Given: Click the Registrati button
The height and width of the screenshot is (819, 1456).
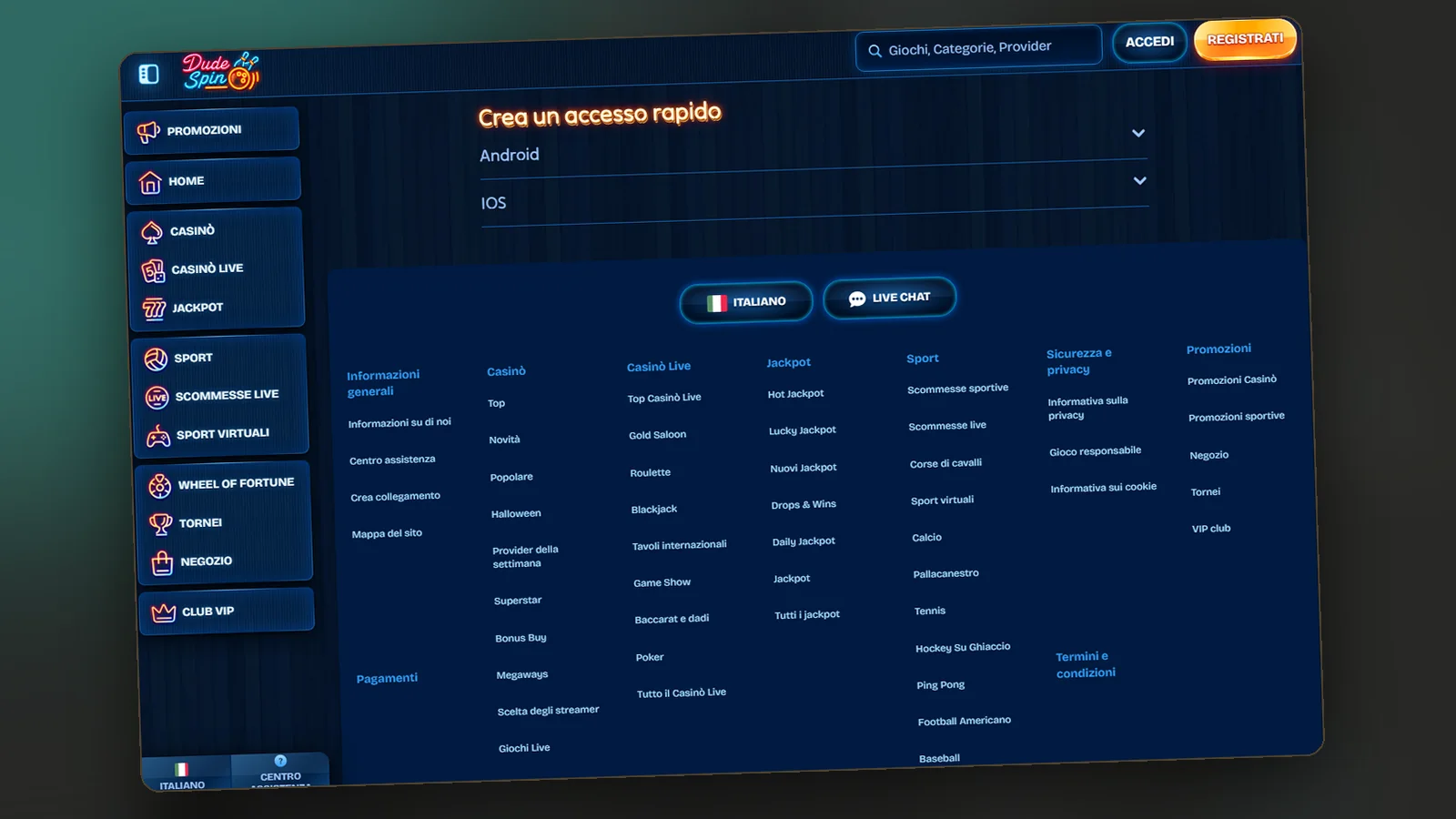Looking at the screenshot, I should pyautogui.click(x=1245, y=39).
